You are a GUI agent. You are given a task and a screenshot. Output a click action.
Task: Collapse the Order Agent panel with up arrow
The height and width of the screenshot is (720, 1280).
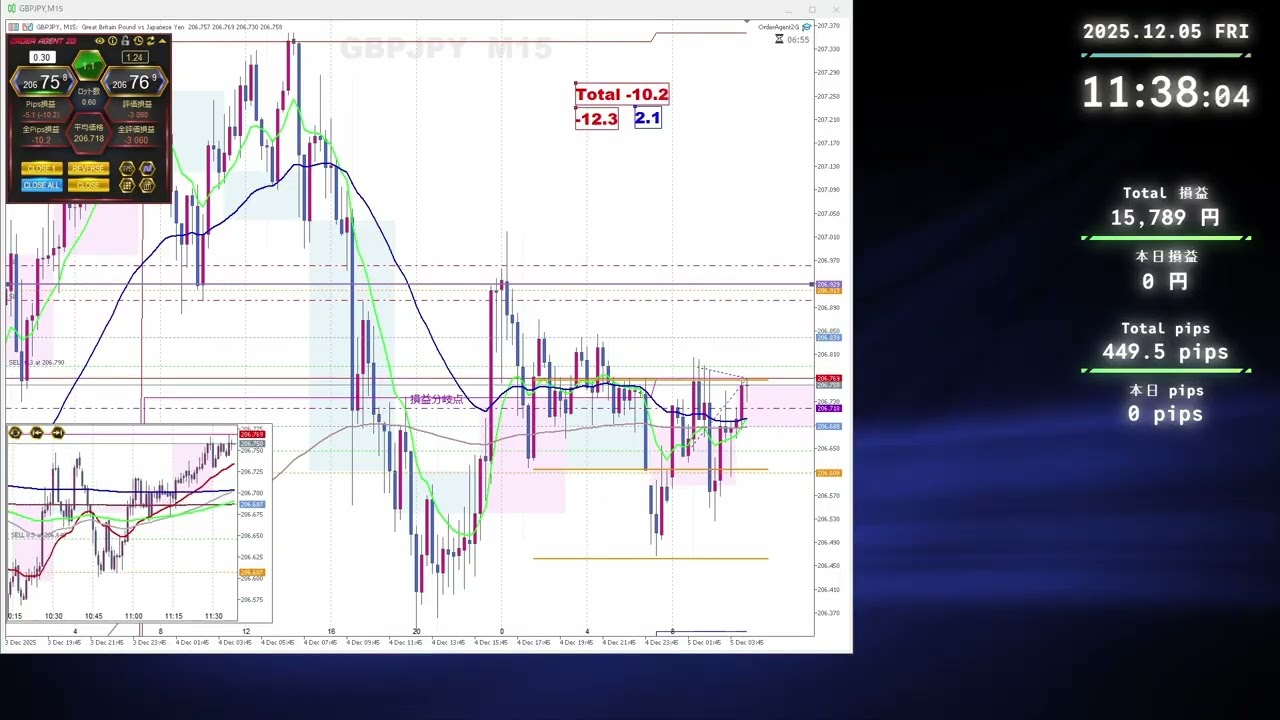(x=163, y=41)
